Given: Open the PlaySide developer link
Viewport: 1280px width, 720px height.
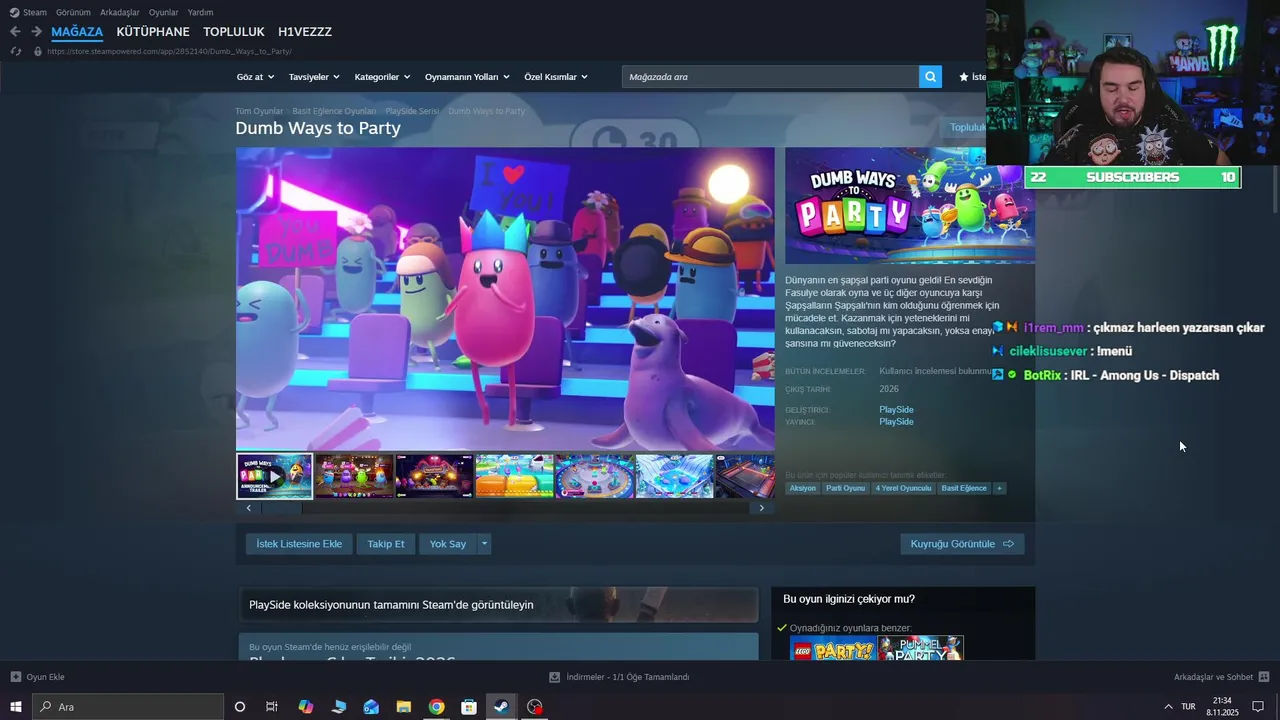Looking at the screenshot, I should point(896,410).
